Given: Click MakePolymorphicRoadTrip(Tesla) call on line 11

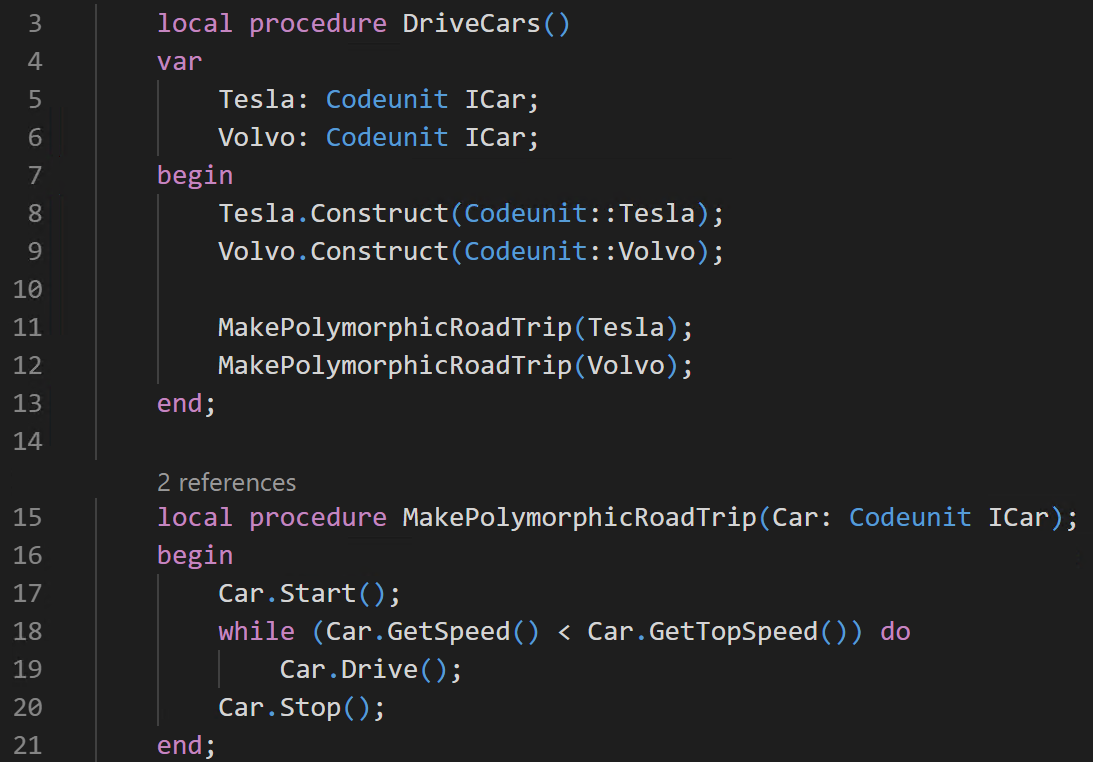Looking at the screenshot, I should point(455,328).
